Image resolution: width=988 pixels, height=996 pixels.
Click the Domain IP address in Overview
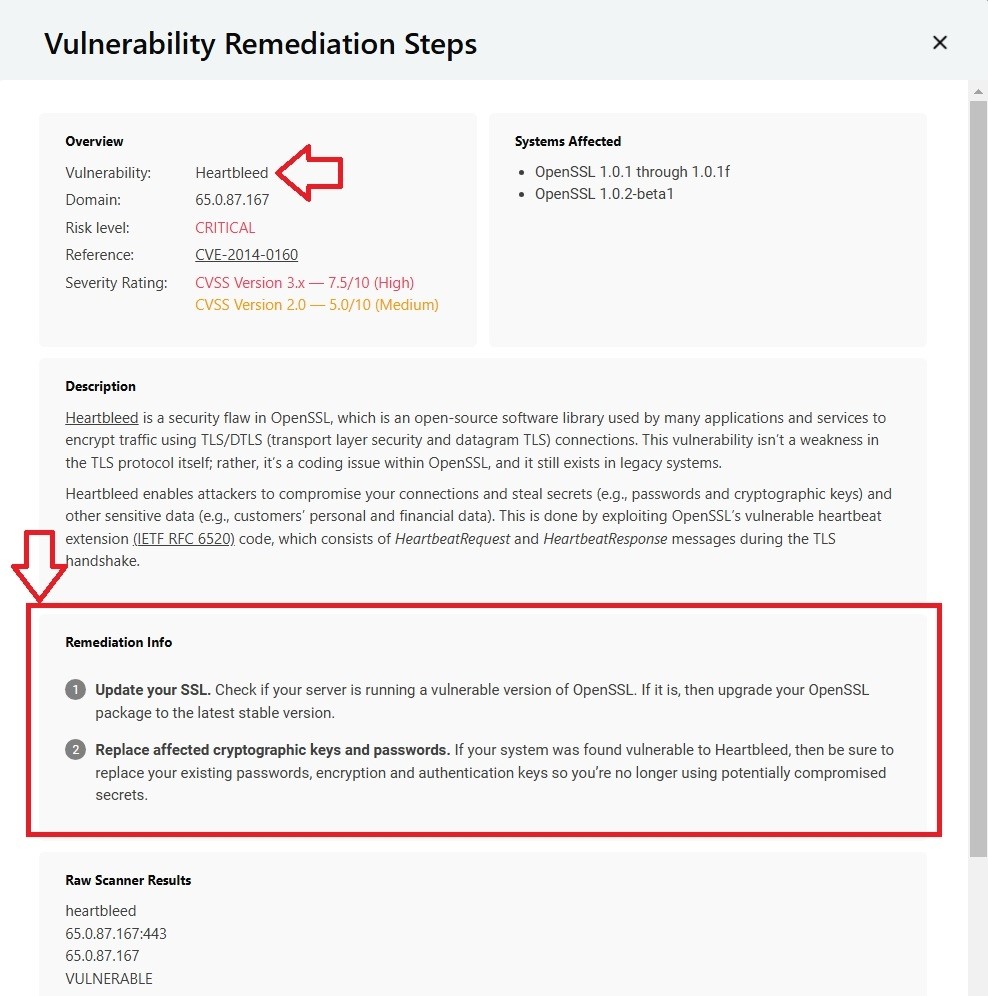coord(232,200)
